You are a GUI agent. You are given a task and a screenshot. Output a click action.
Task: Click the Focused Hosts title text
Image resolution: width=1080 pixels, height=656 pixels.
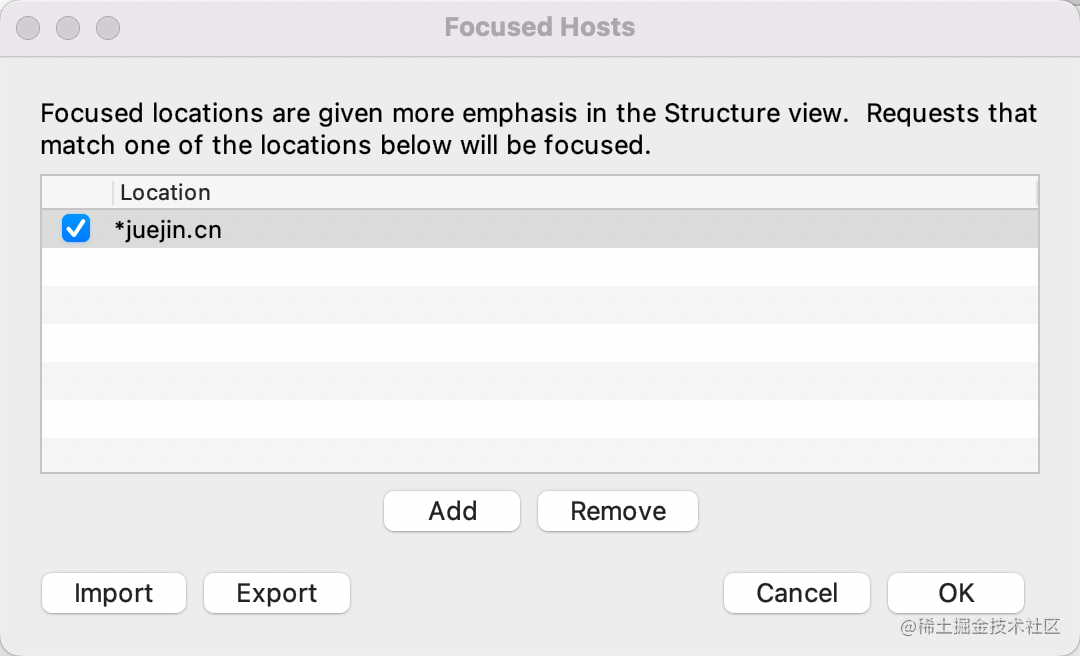(539, 27)
